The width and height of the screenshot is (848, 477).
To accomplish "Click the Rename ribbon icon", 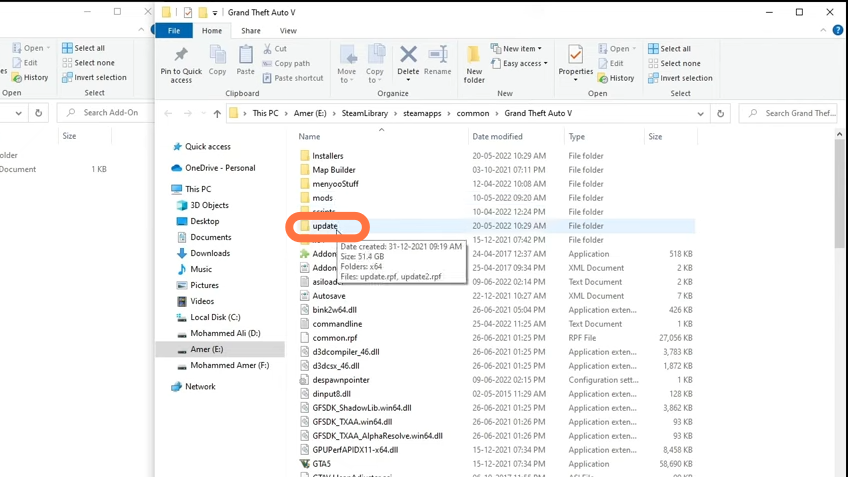I will click(438, 60).
